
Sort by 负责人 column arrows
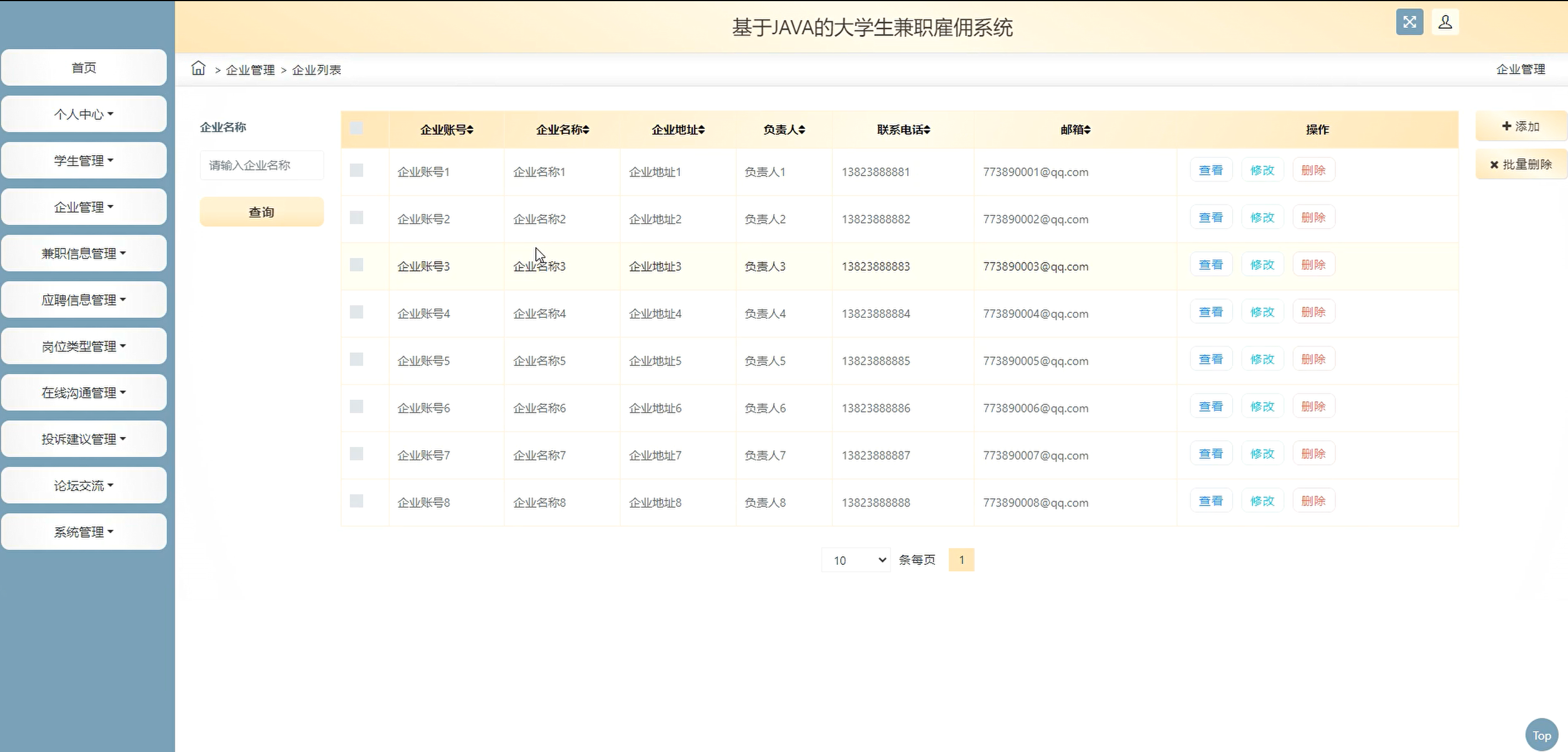[x=801, y=130]
